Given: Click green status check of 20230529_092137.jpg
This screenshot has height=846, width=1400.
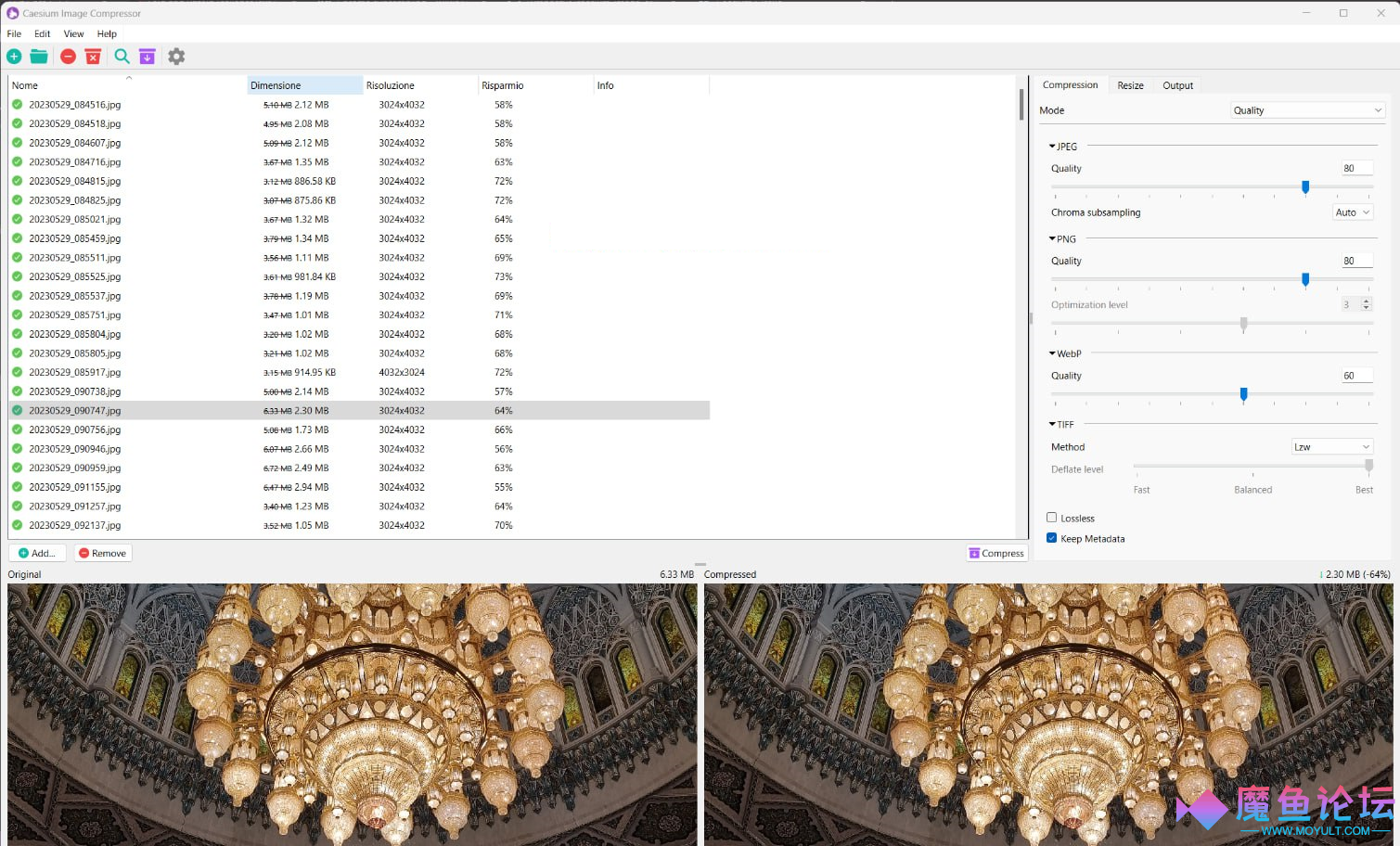Looking at the screenshot, I should click(17, 525).
